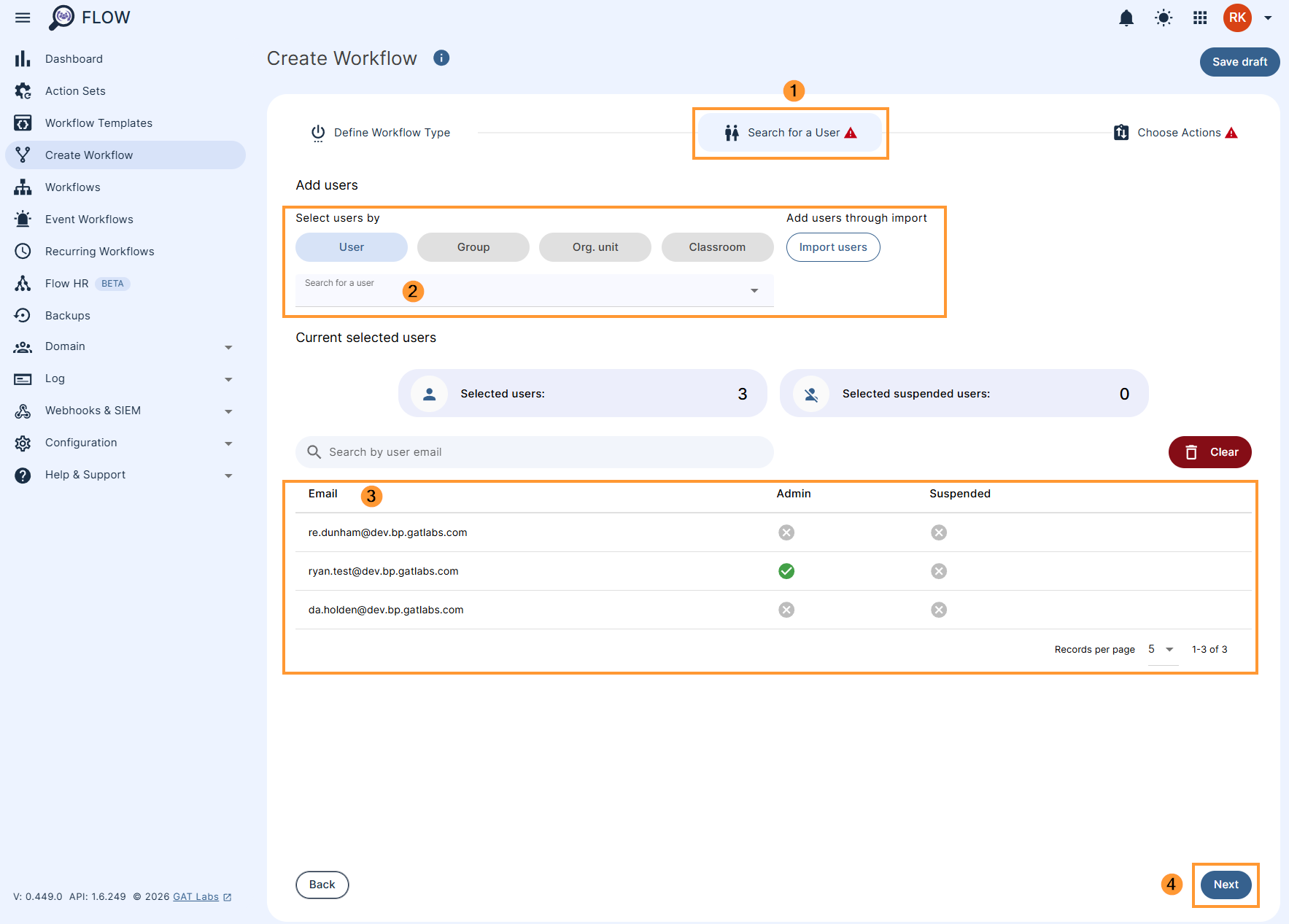Clear selected users

pos(1209,452)
